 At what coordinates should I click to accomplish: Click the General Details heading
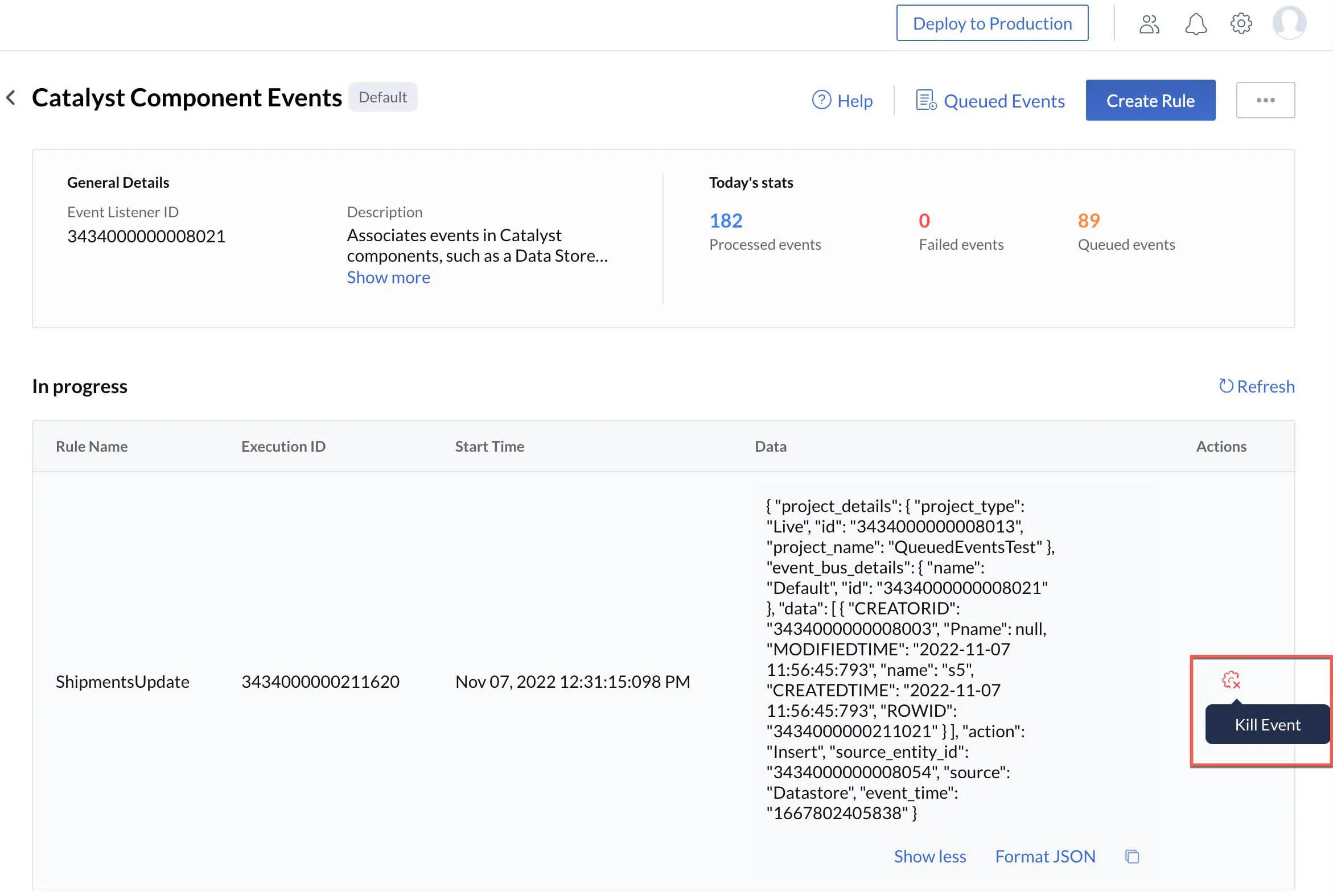(x=118, y=182)
